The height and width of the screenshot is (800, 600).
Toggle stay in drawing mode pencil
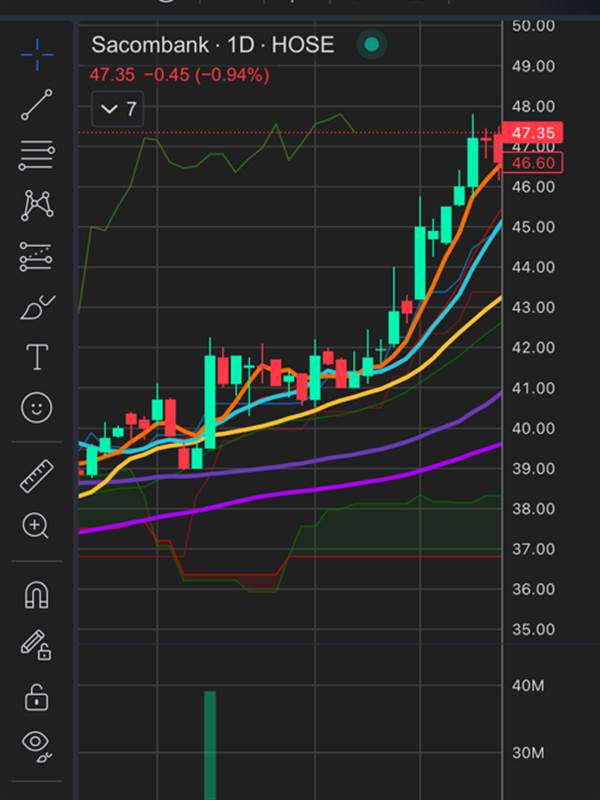[36, 645]
